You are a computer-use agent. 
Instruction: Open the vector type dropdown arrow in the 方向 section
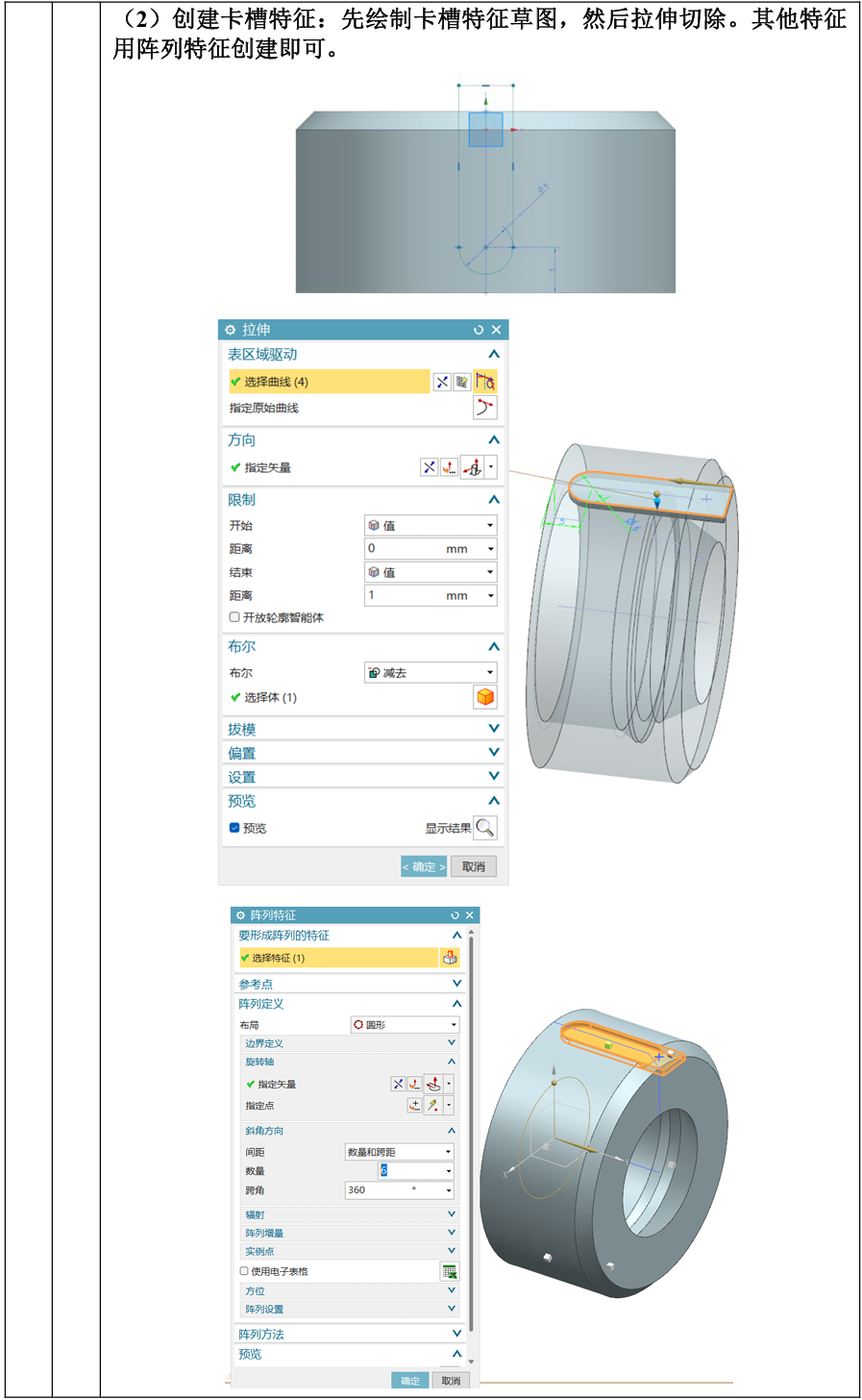point(491,467)
